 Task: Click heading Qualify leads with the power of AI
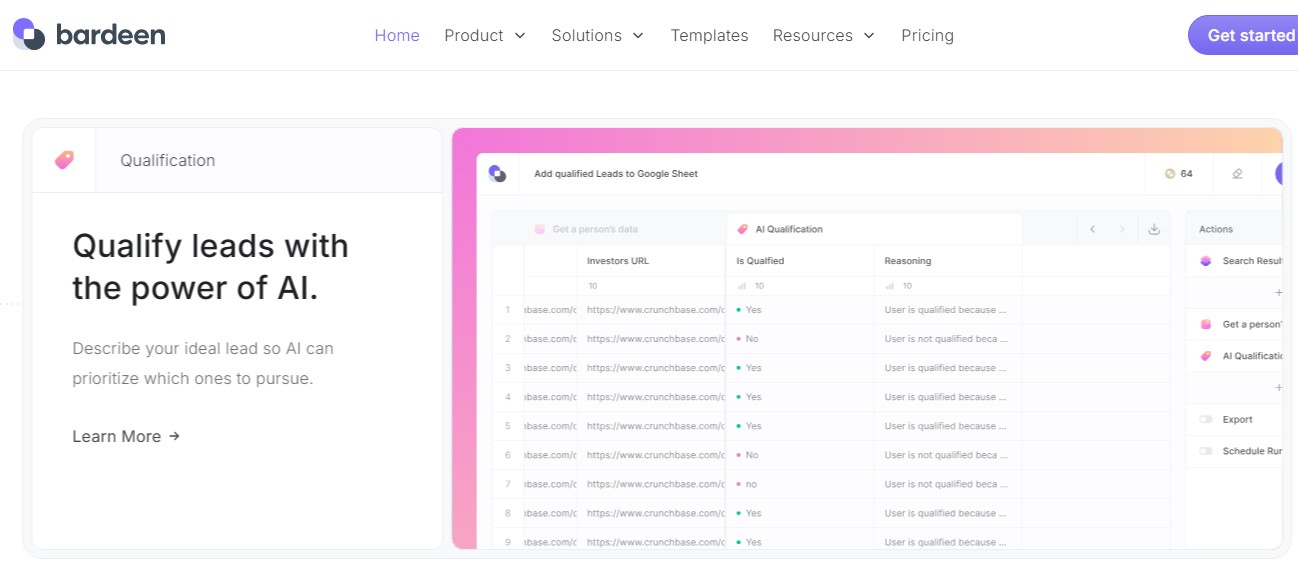[210, 267]
